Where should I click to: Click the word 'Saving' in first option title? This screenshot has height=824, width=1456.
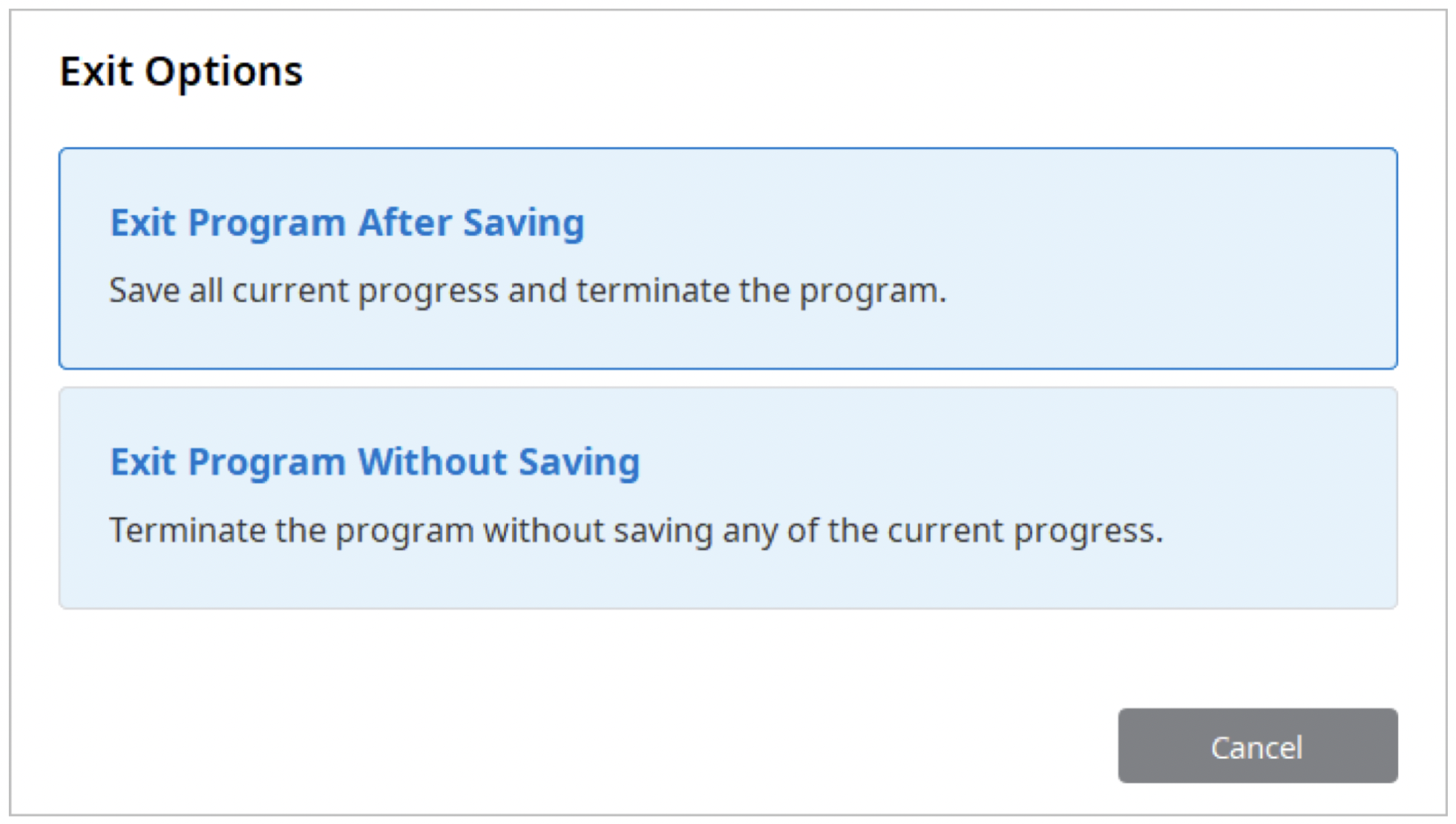pyautogui.click(x=524, y=223)
